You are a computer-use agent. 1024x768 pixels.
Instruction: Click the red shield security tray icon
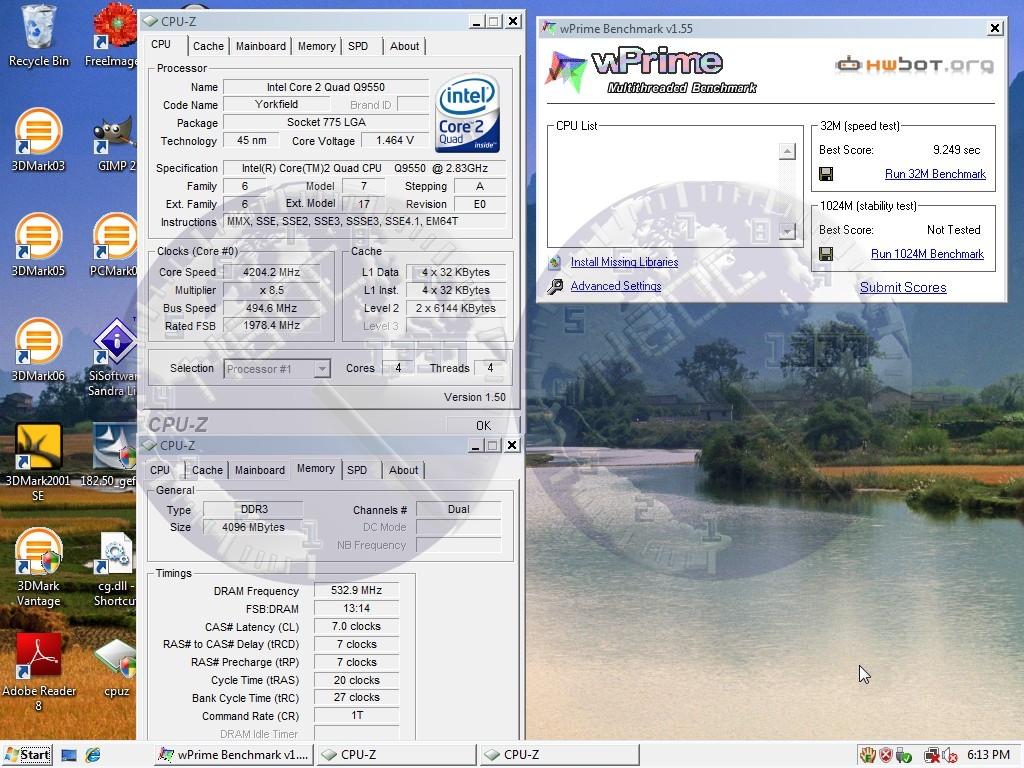(886, 756)
